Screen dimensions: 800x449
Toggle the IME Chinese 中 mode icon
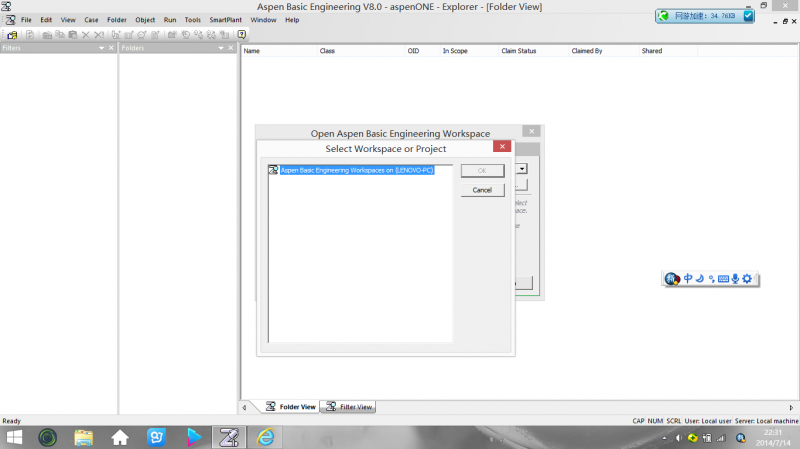pos(688,278)
